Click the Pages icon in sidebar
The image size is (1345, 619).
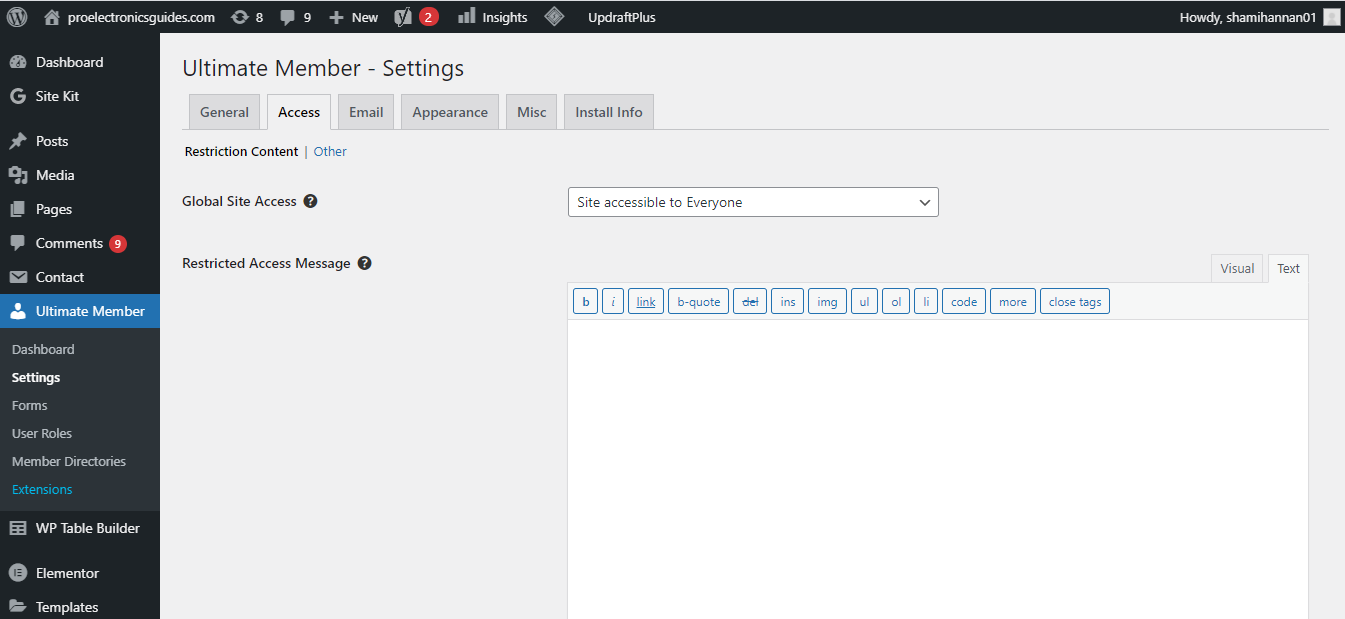(x=18, y=209)
